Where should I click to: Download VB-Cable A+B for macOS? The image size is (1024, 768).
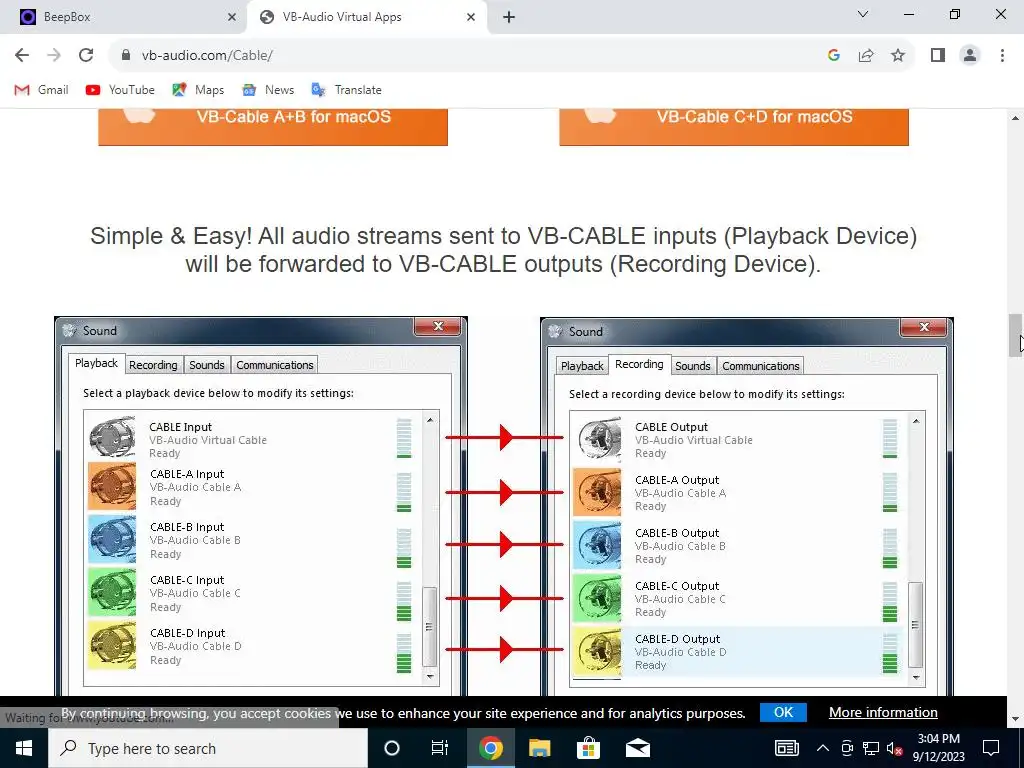point(273,127)
